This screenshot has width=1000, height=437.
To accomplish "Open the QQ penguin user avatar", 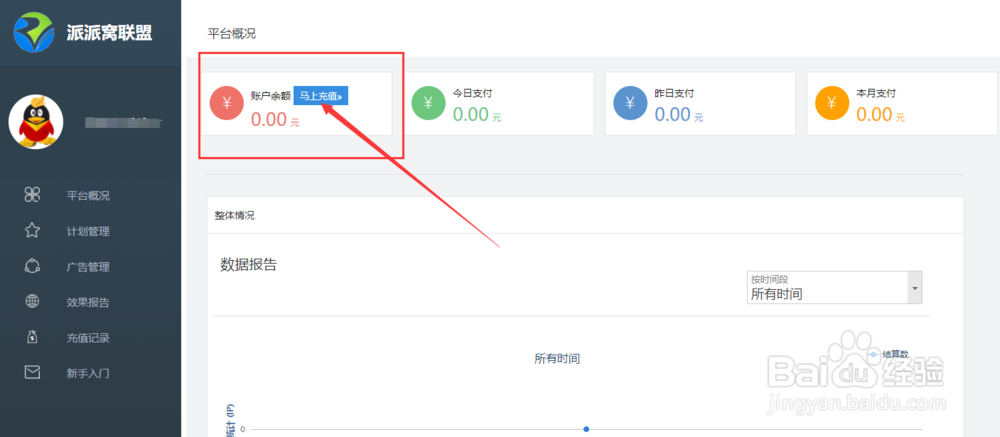I will tap(36, 122).
